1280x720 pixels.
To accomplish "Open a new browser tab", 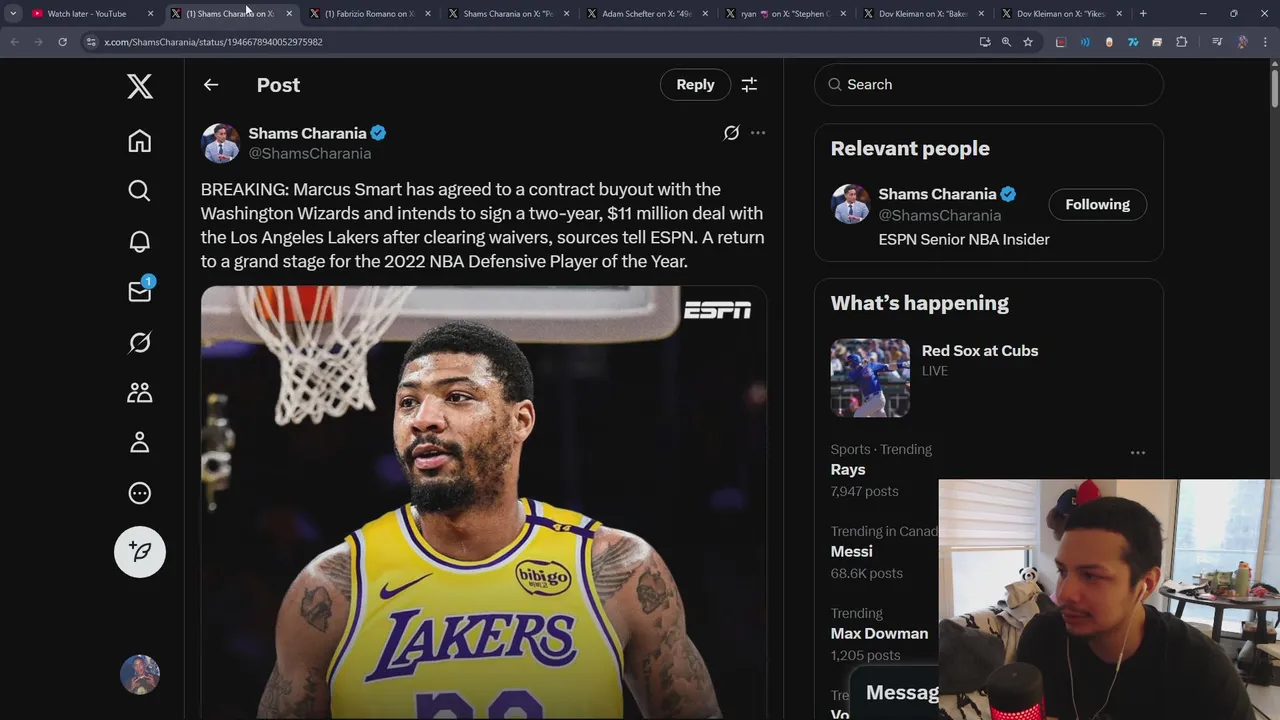I will tap(1143, 14).
